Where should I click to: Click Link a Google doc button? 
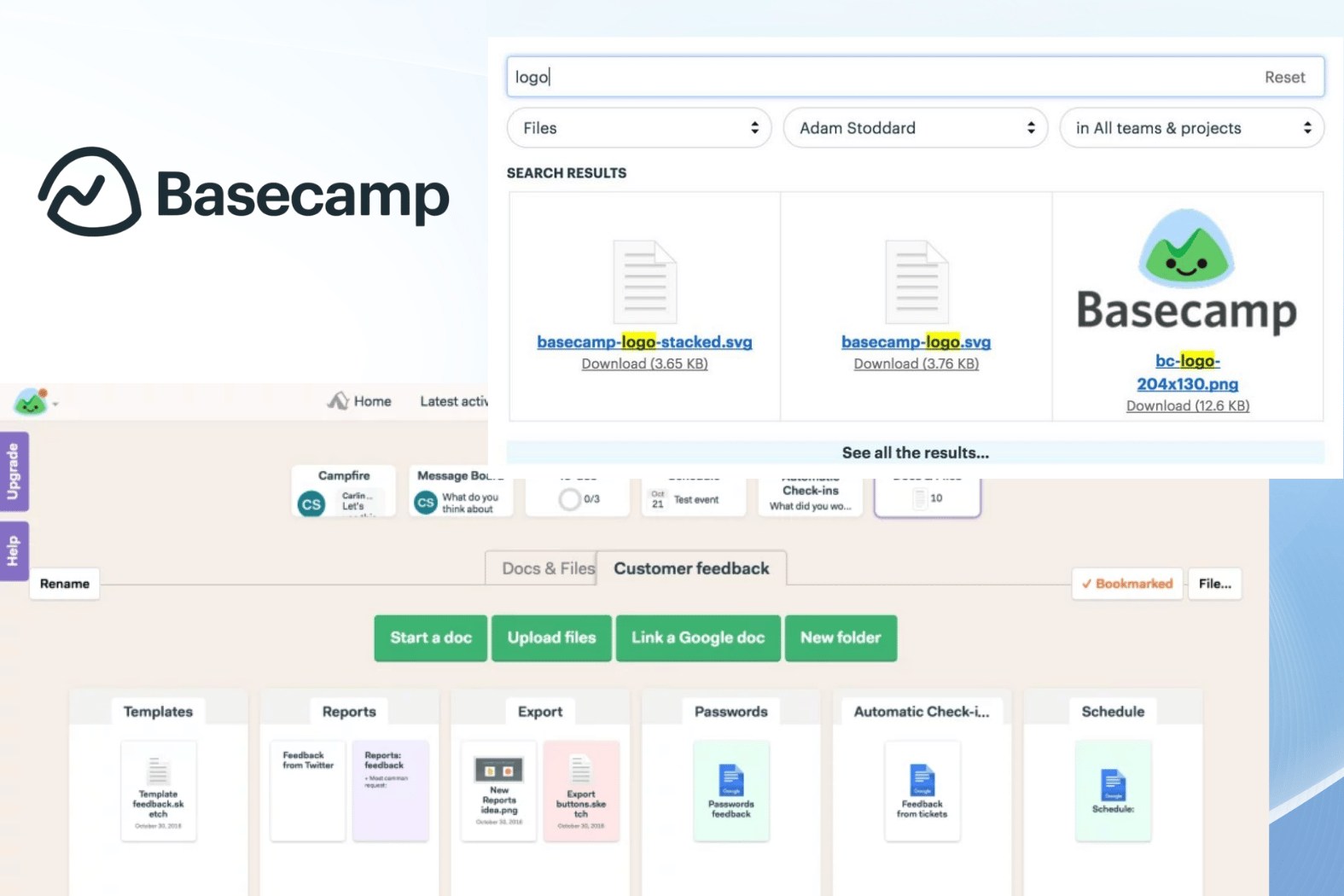(x=698, y=637)
